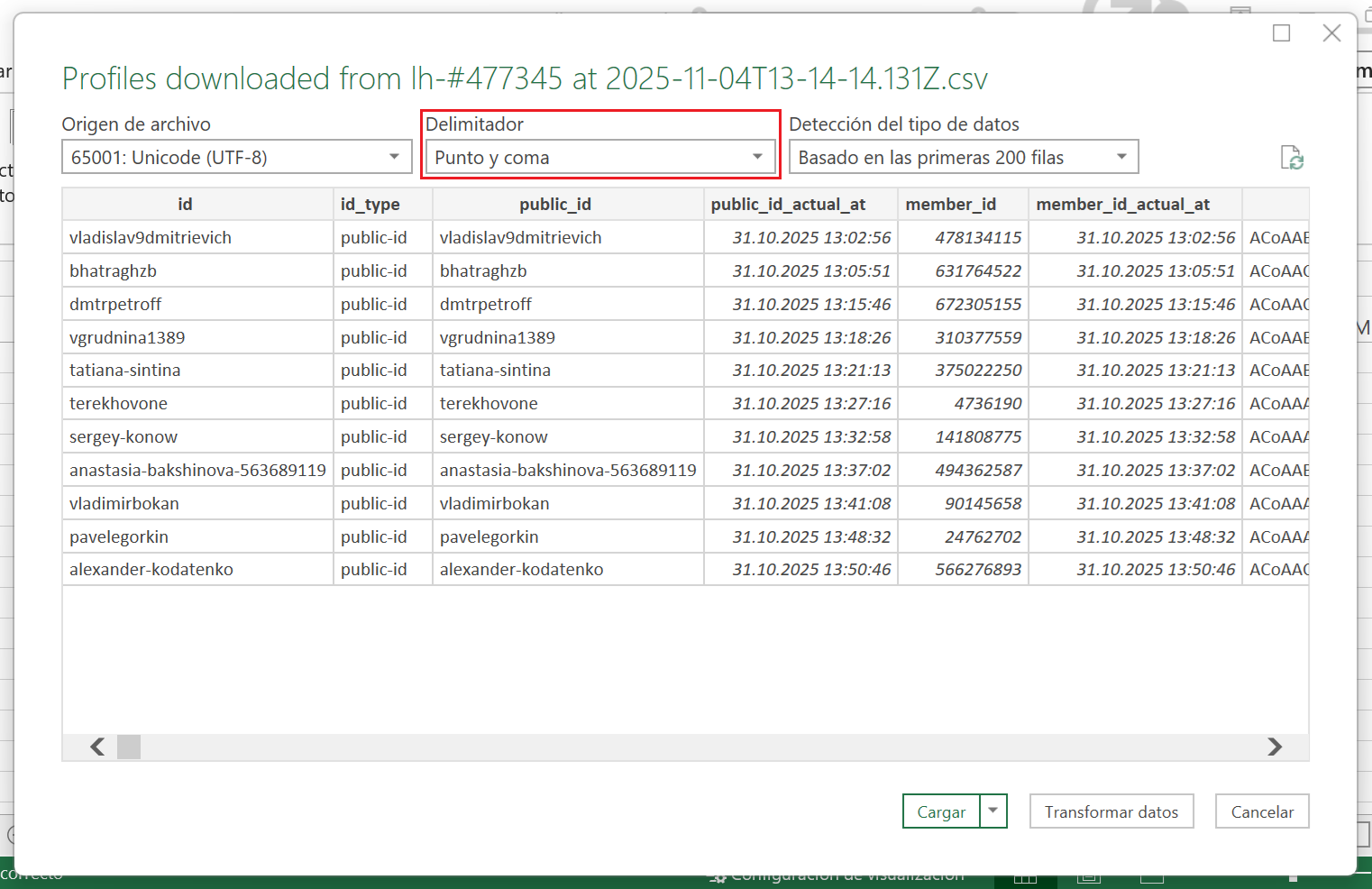1372x889 pixels.
Task: Select the member_id column header
Action: [950, 205]
